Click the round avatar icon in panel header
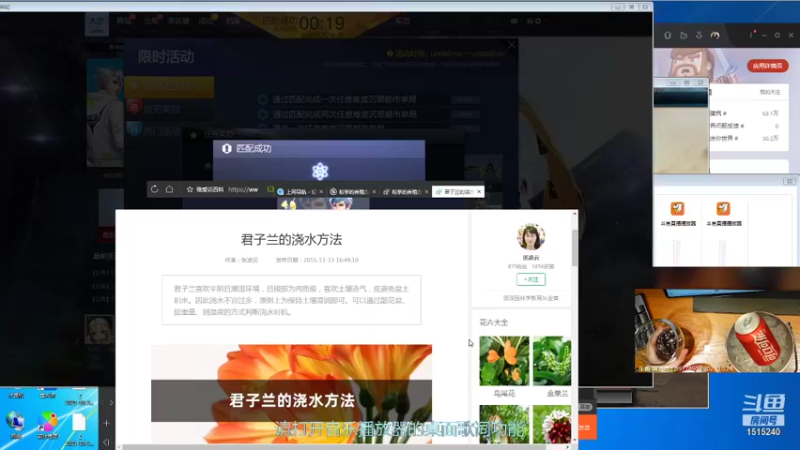The height and width of the screenshot is (450, 800). tap(715, 35)
